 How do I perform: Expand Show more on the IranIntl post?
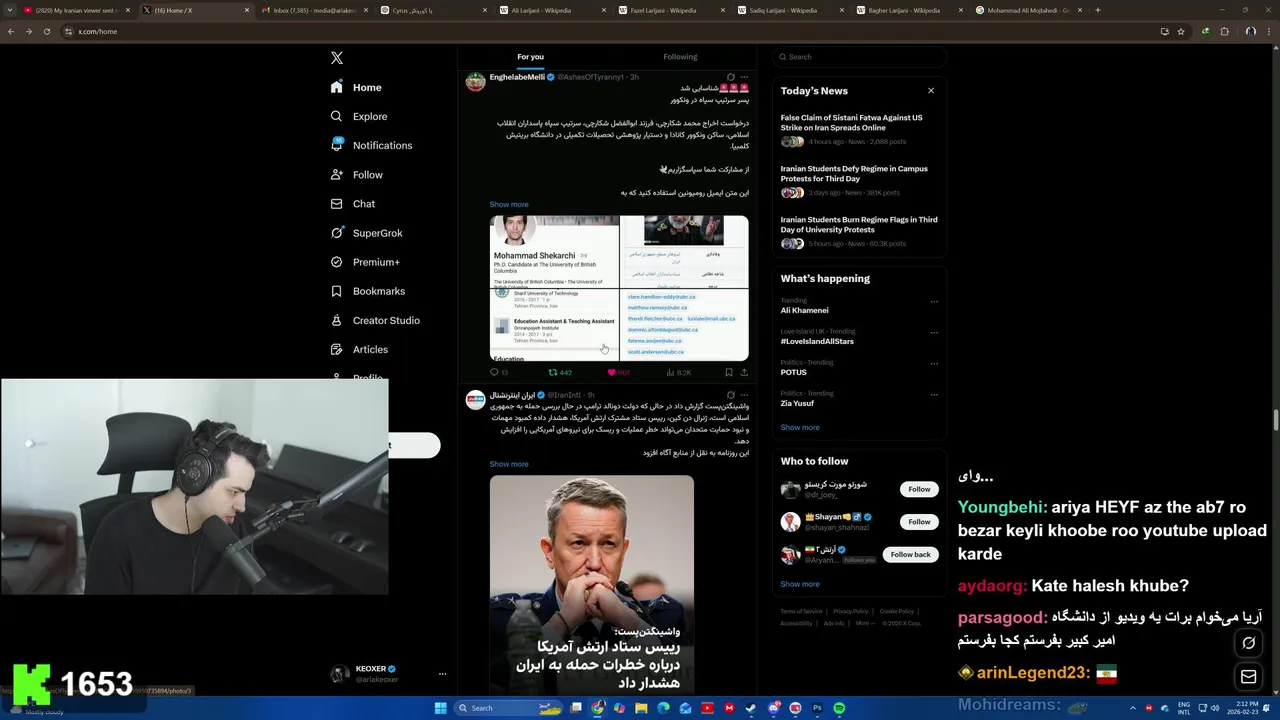click(x=509, y=464)
